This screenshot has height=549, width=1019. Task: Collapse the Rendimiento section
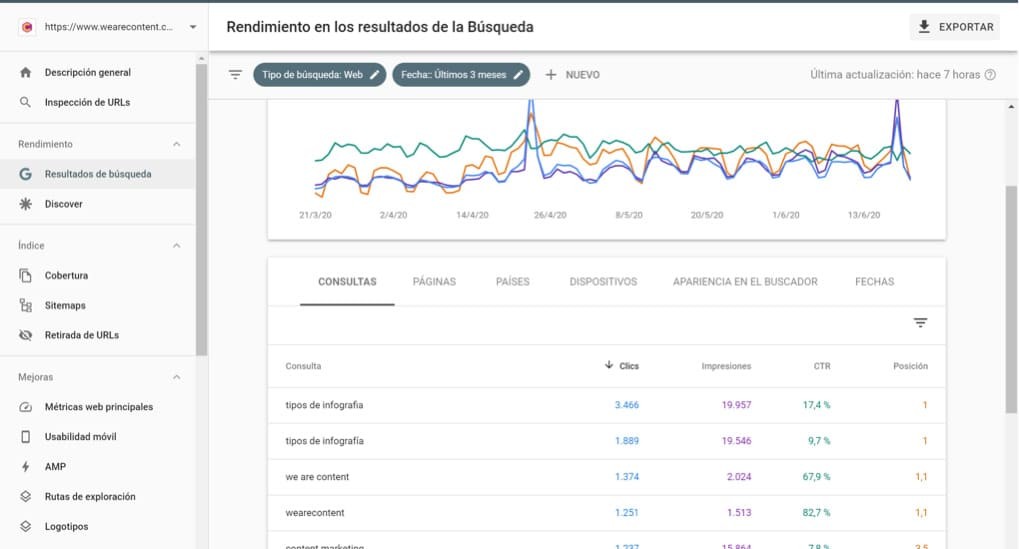(x=177, y=144)
